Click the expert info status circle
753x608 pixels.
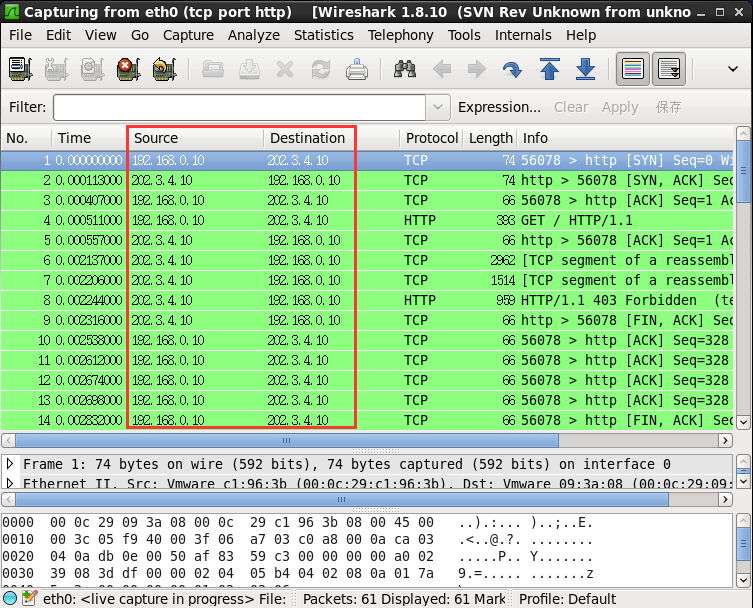[10, 598]
